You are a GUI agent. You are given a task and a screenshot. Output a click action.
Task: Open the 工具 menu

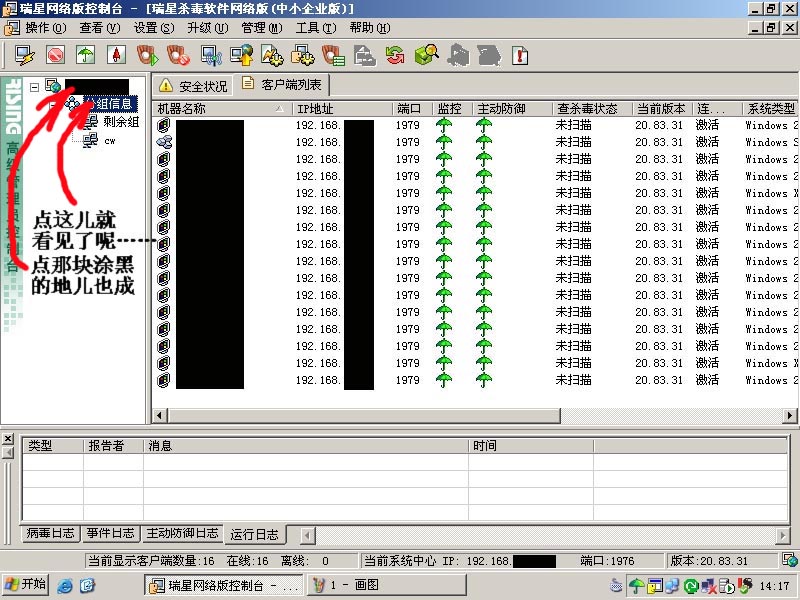click(314, 28)
